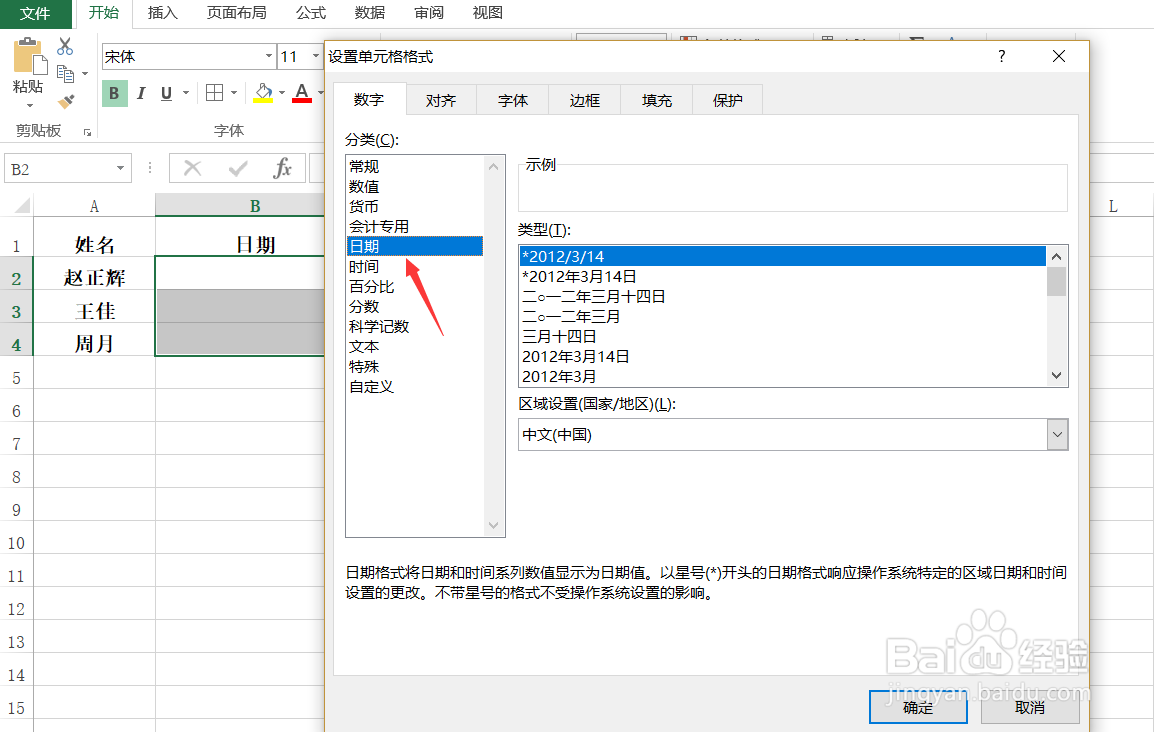Open the 文件 File menu tab

[35, 13]
